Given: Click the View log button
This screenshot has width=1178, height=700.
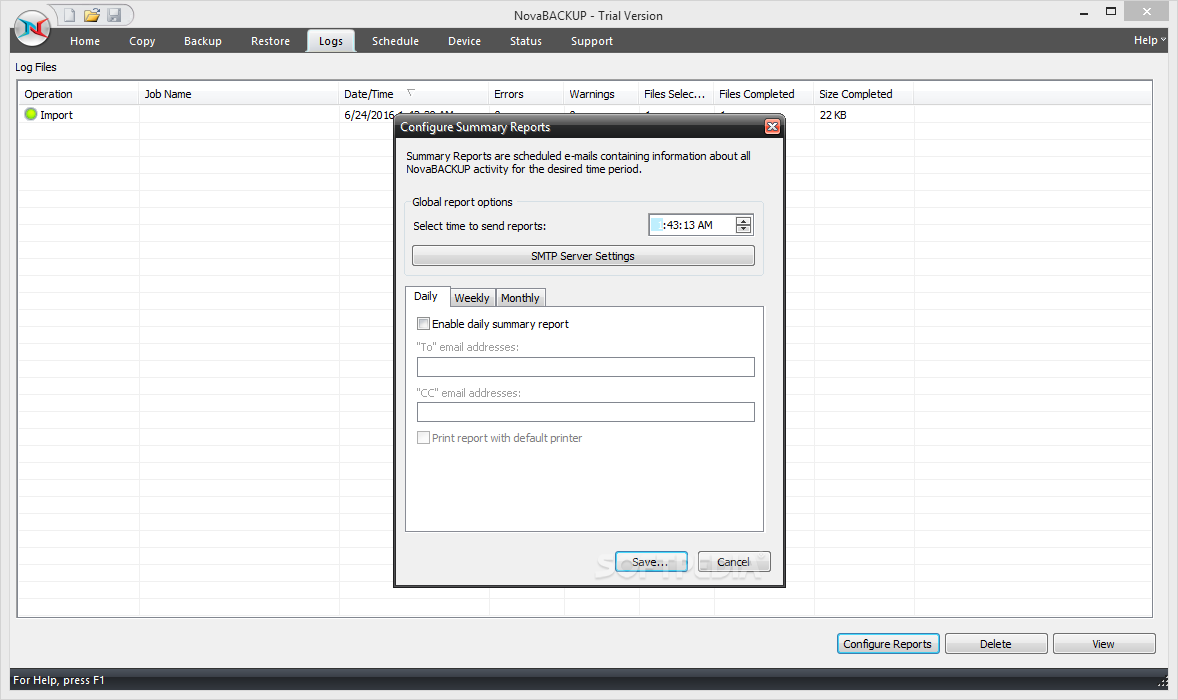Looking at the screenshot, I should tap(1104, 644).
